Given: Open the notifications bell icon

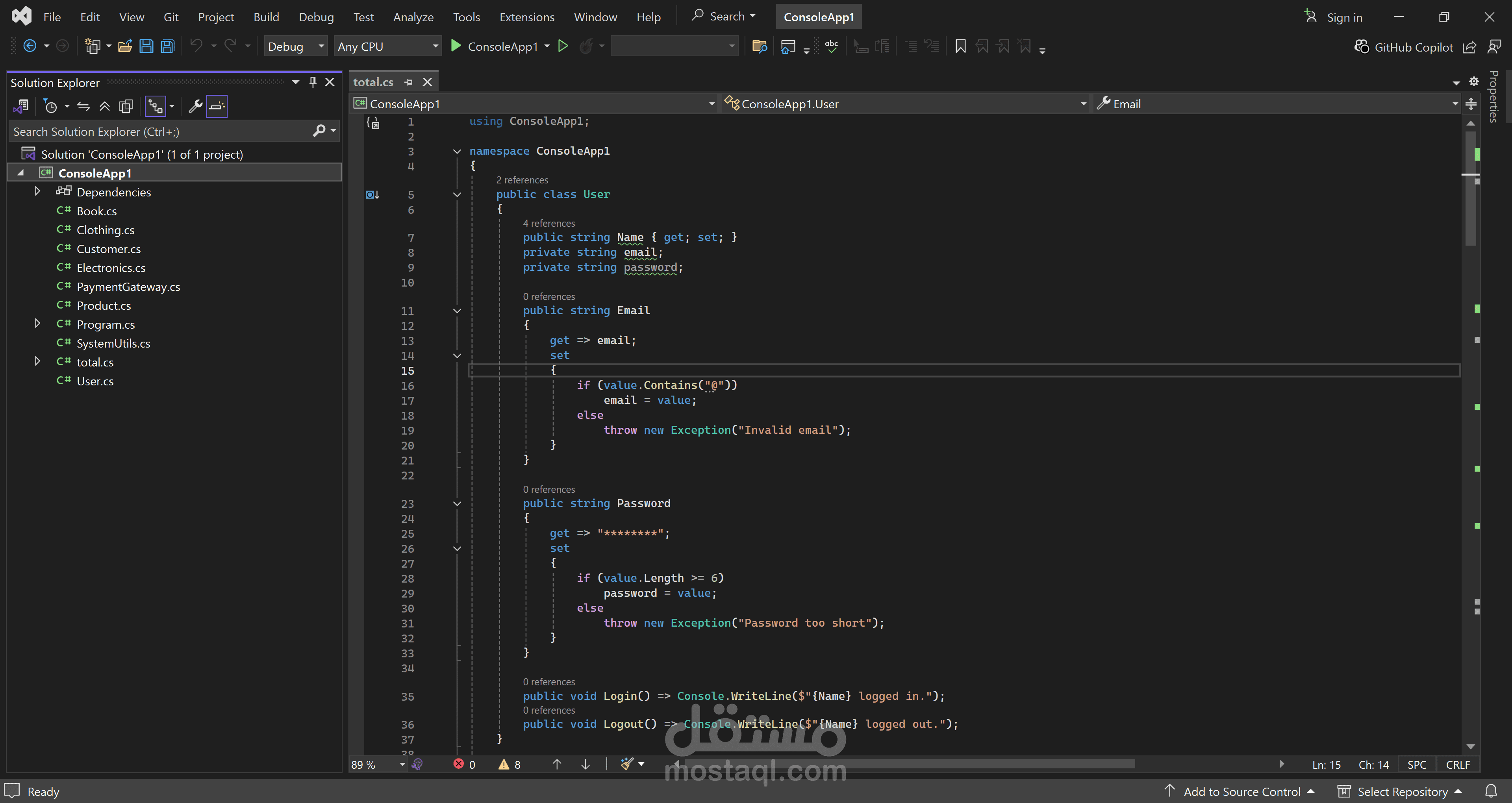Looking at the screenshot, I should (1491, 791).
